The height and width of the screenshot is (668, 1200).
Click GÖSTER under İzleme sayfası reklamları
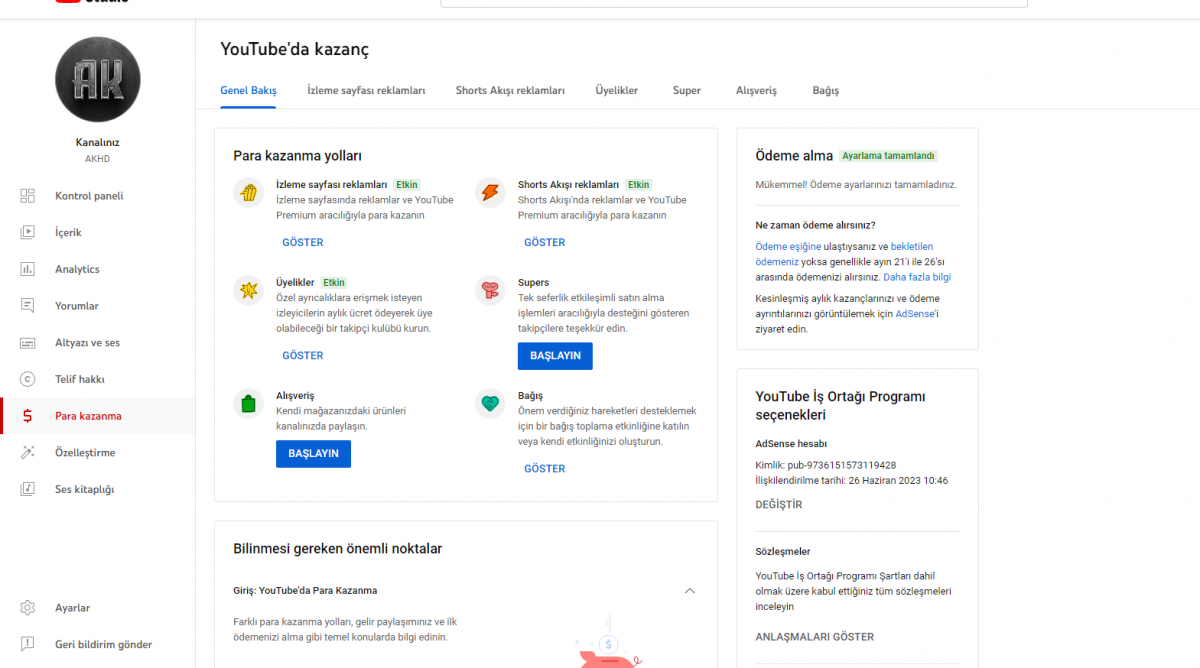[x=303, y=242]
